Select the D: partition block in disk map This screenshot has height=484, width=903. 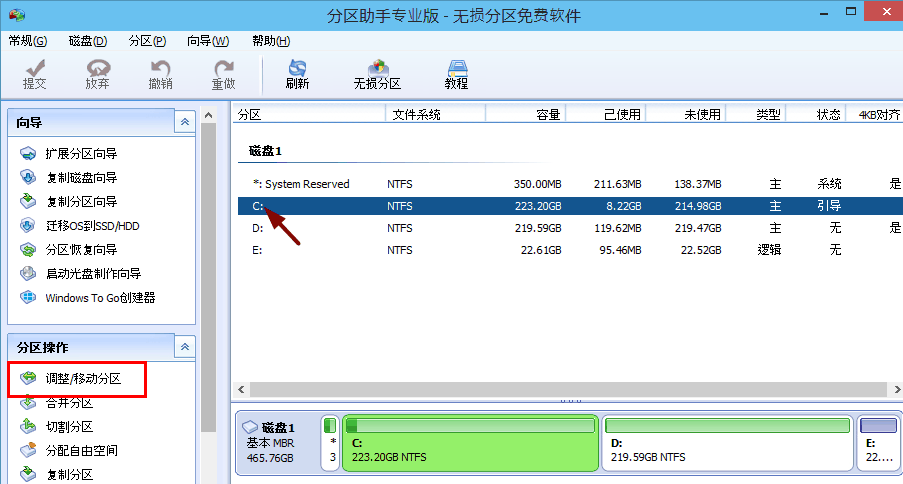(x=728, y=443)
